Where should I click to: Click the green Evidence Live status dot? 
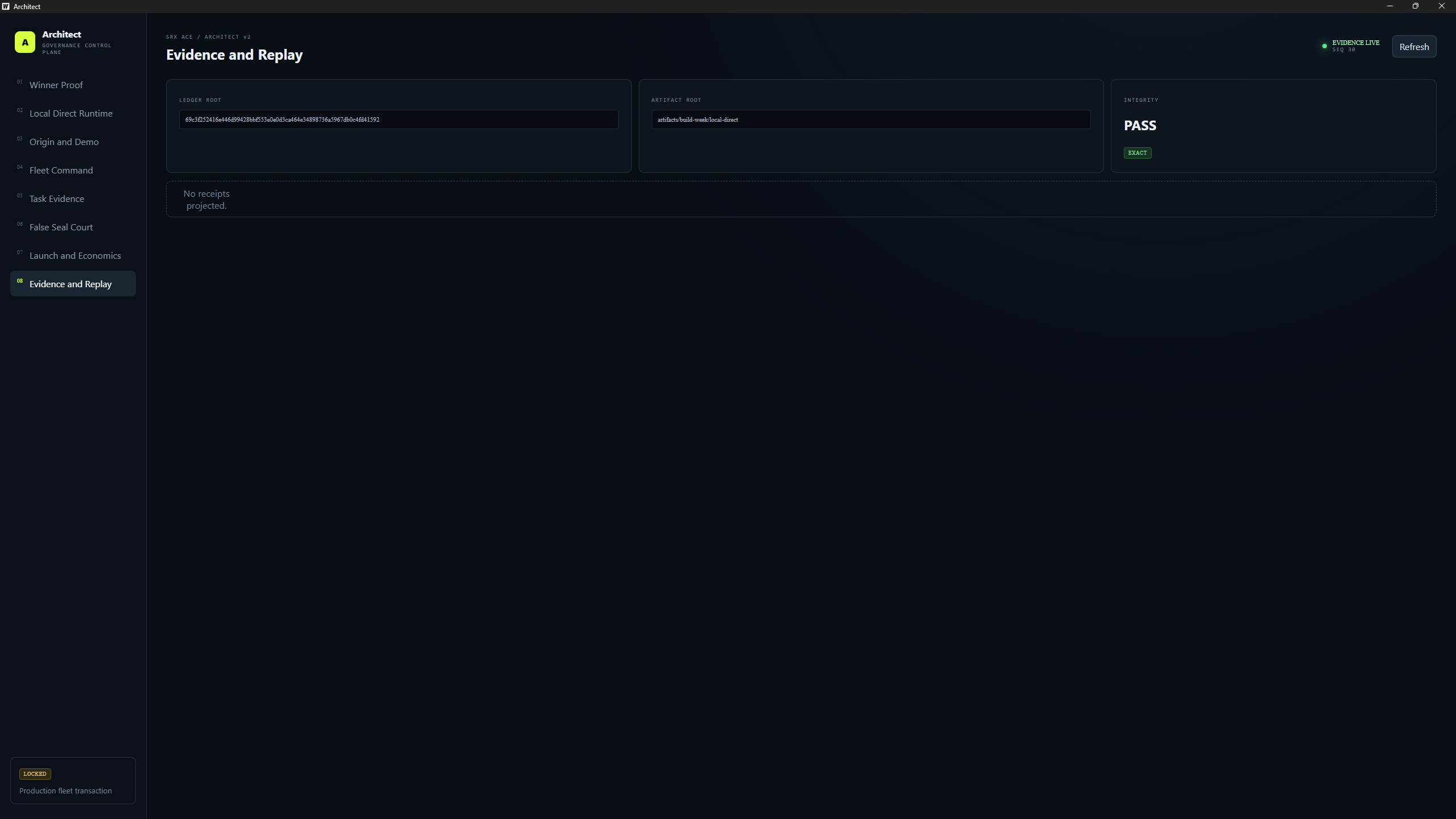[1325, 46]
